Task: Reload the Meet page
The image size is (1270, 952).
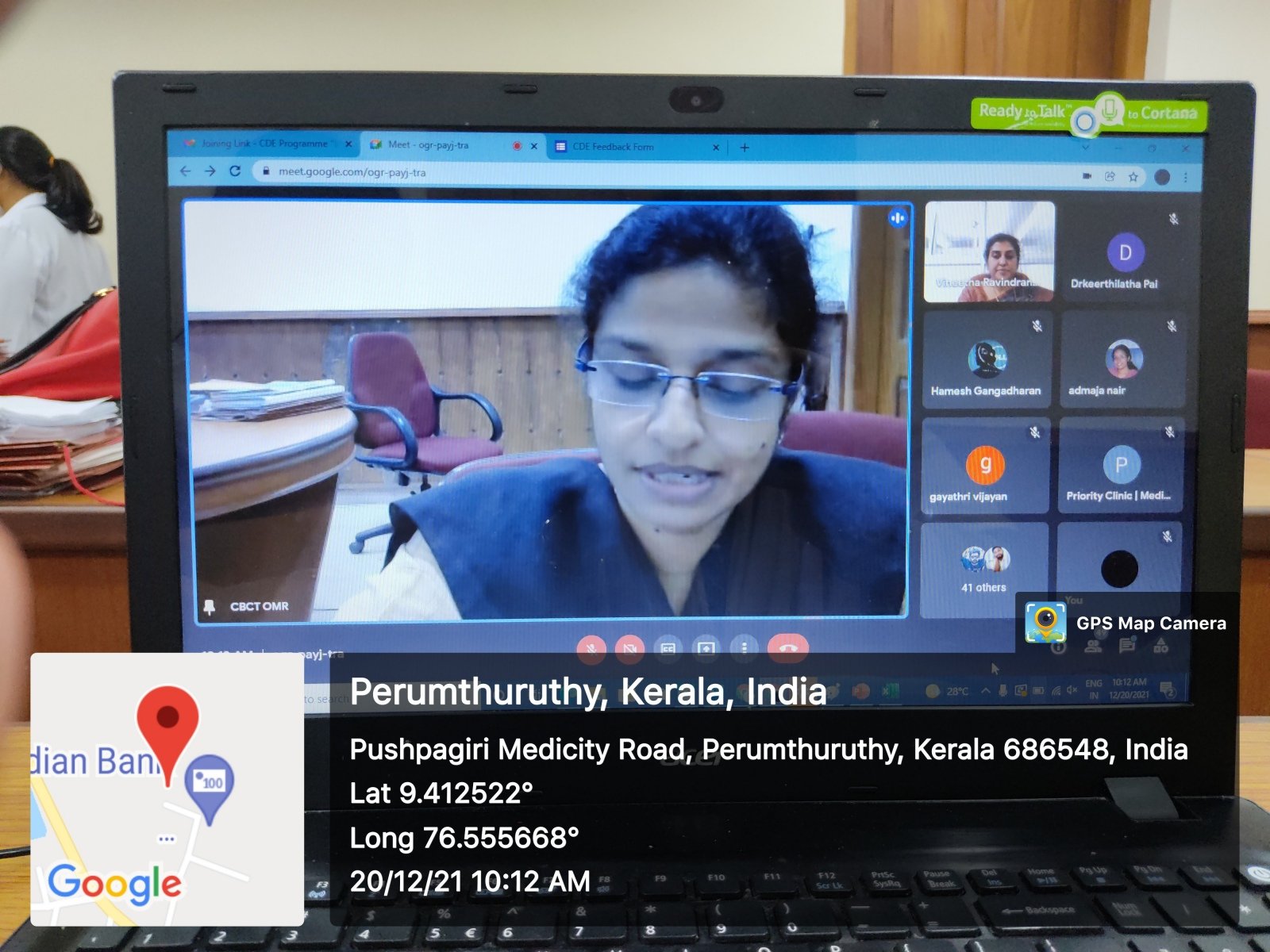Action: coord(235,171)
